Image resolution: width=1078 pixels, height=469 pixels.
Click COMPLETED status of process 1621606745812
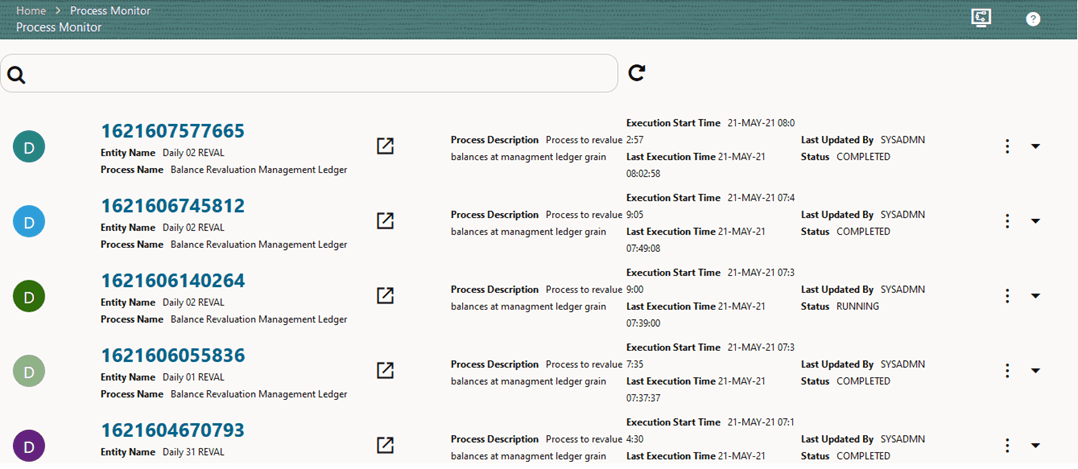863,232
